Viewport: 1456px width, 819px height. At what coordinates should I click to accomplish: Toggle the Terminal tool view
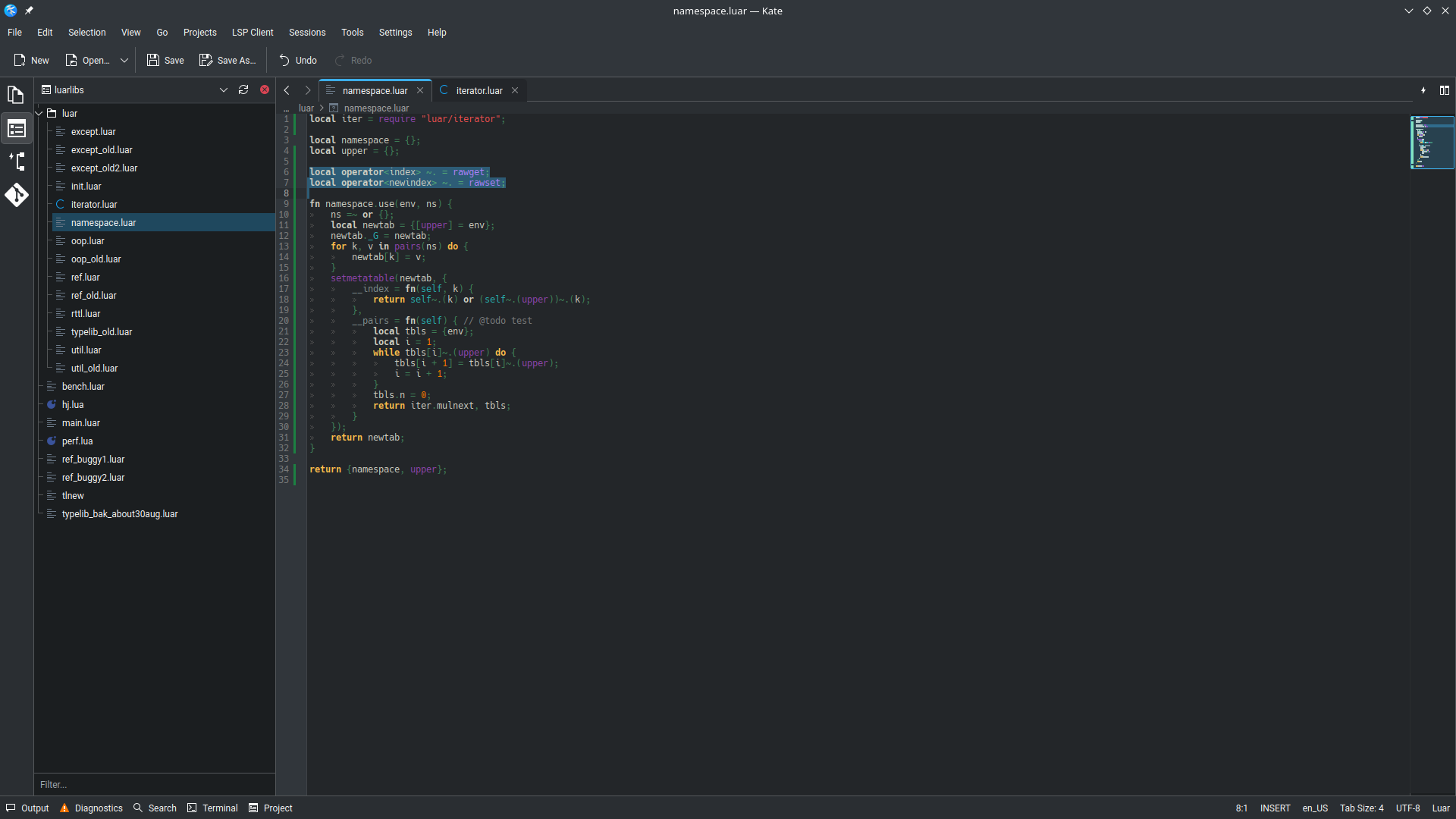click(x=212, y=808)
